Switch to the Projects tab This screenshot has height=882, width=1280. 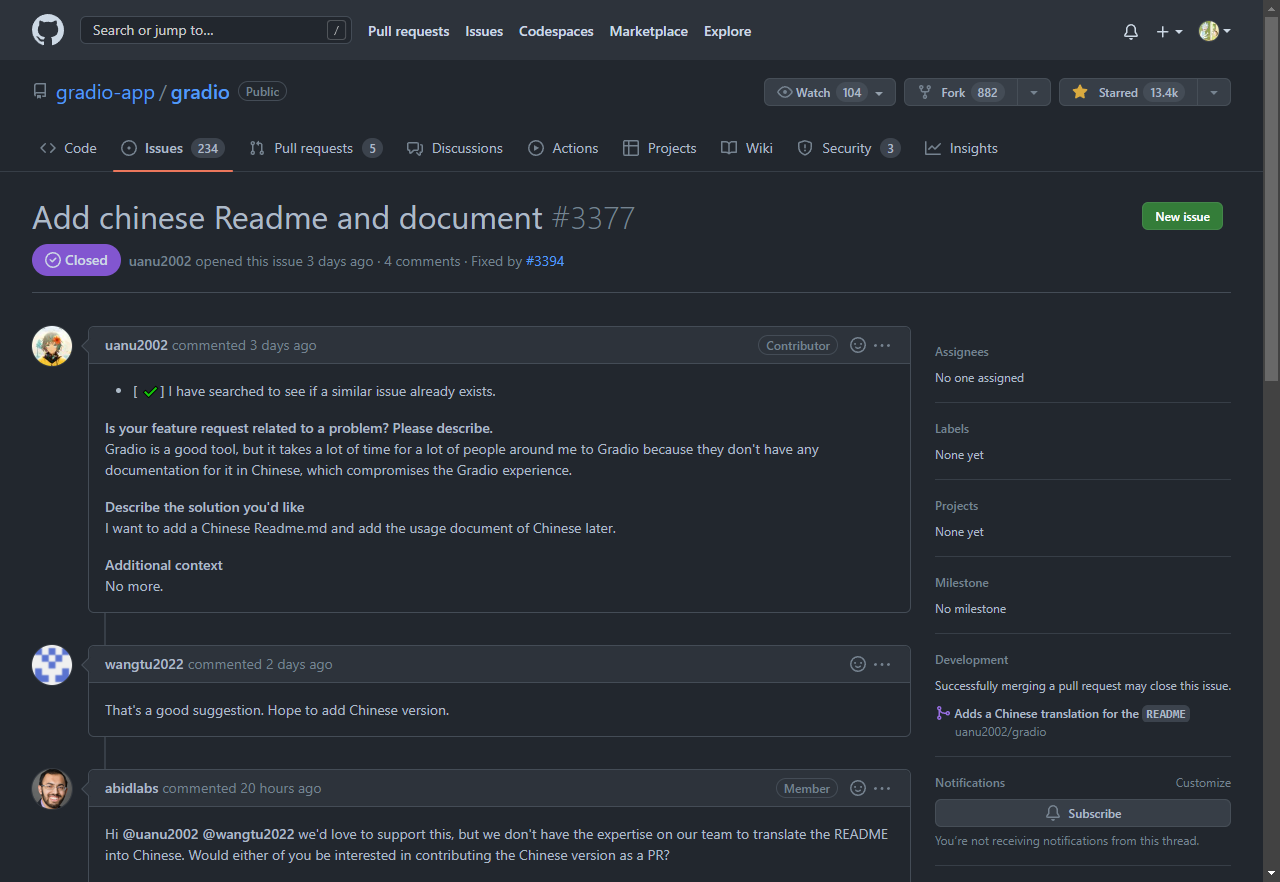(659, 148)
